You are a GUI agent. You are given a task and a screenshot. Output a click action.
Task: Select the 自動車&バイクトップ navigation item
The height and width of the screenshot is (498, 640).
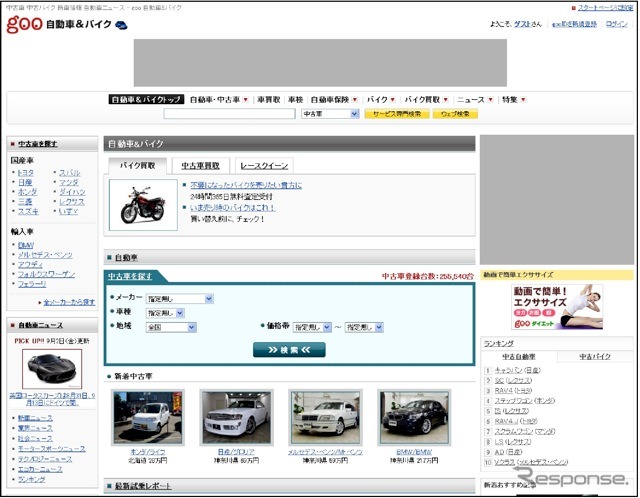click(146, 100)
